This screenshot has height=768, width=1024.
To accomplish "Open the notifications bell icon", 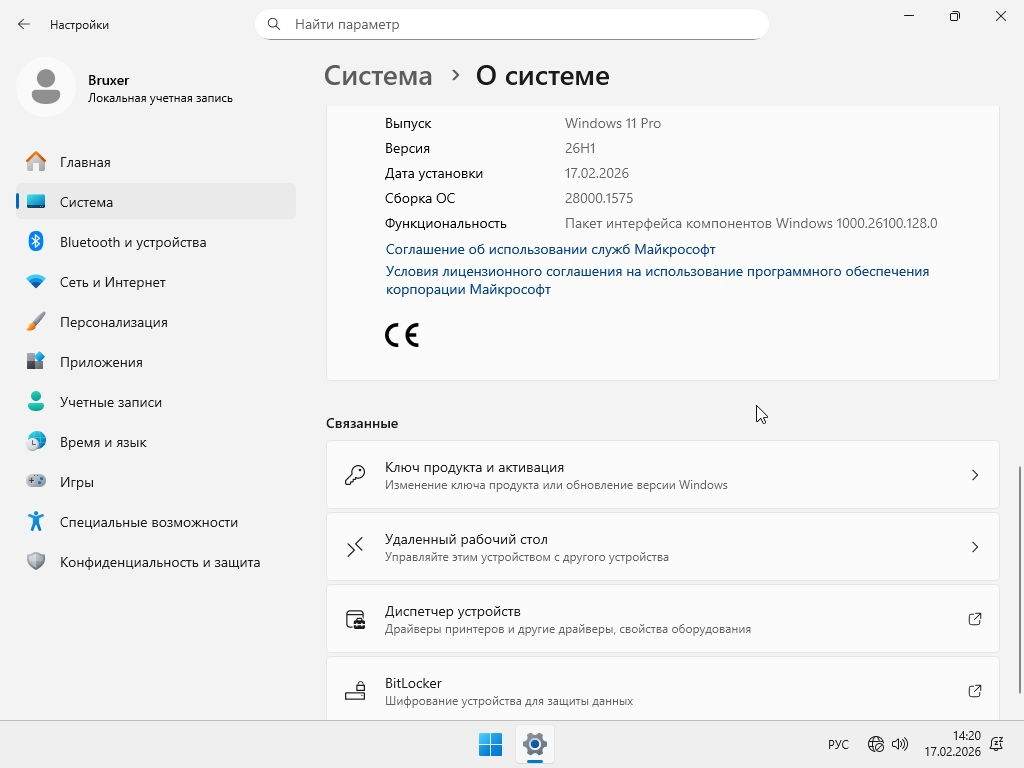I will click(x=997, y=744).
